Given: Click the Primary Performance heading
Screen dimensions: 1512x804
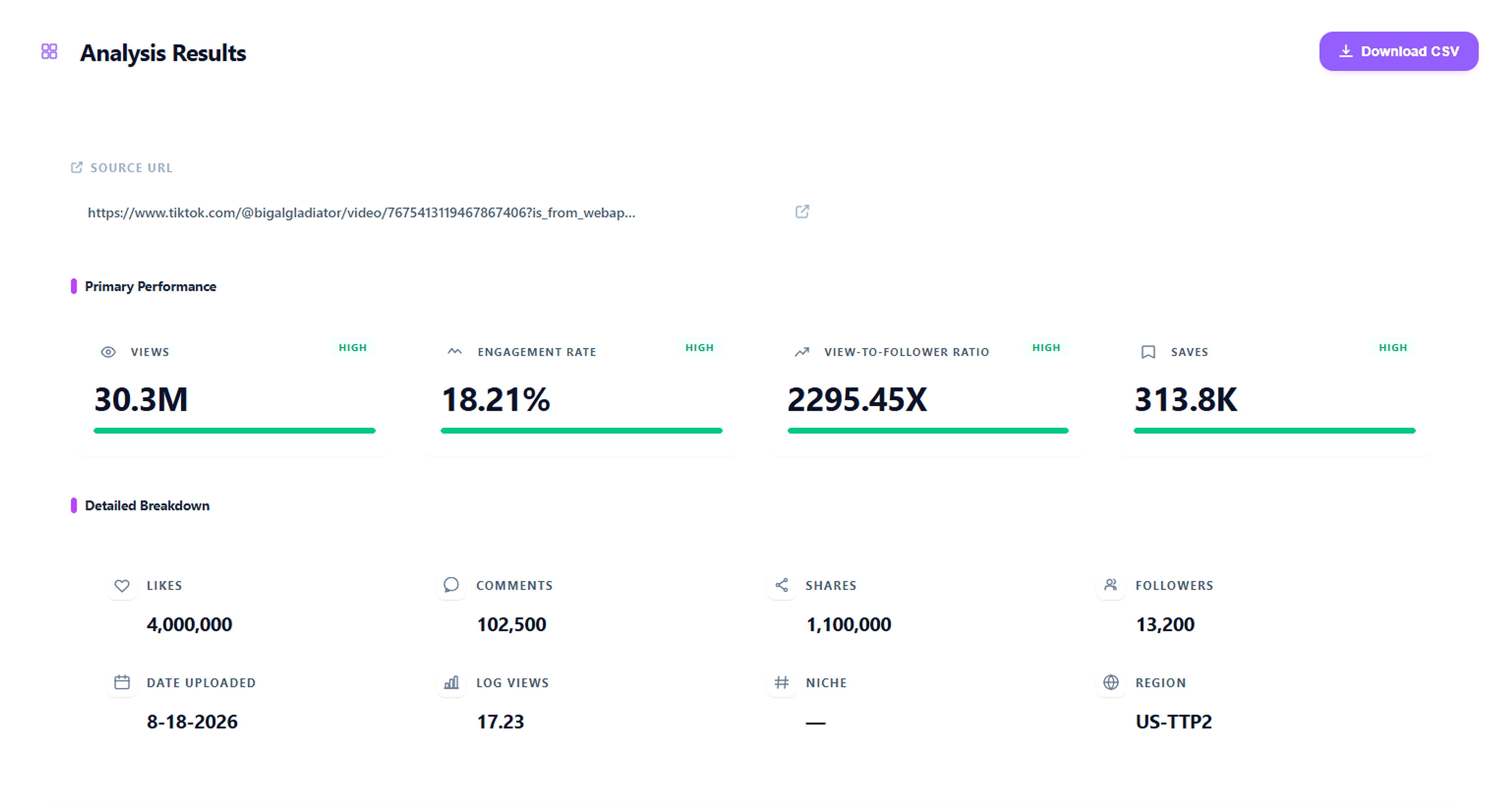Looking at the screenshot, I should (x=150, y=286).
